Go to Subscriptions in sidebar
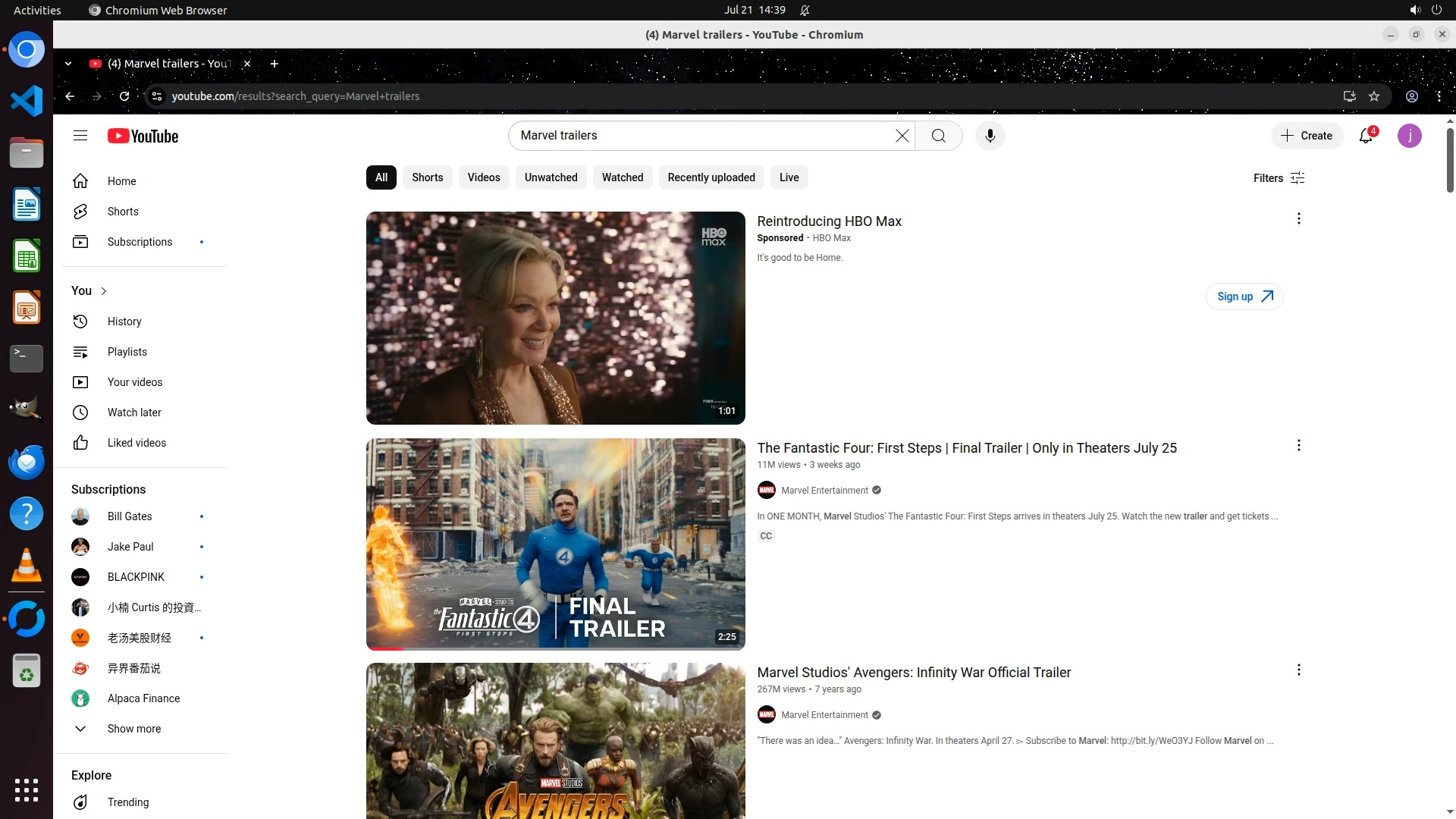 point(140,242)
